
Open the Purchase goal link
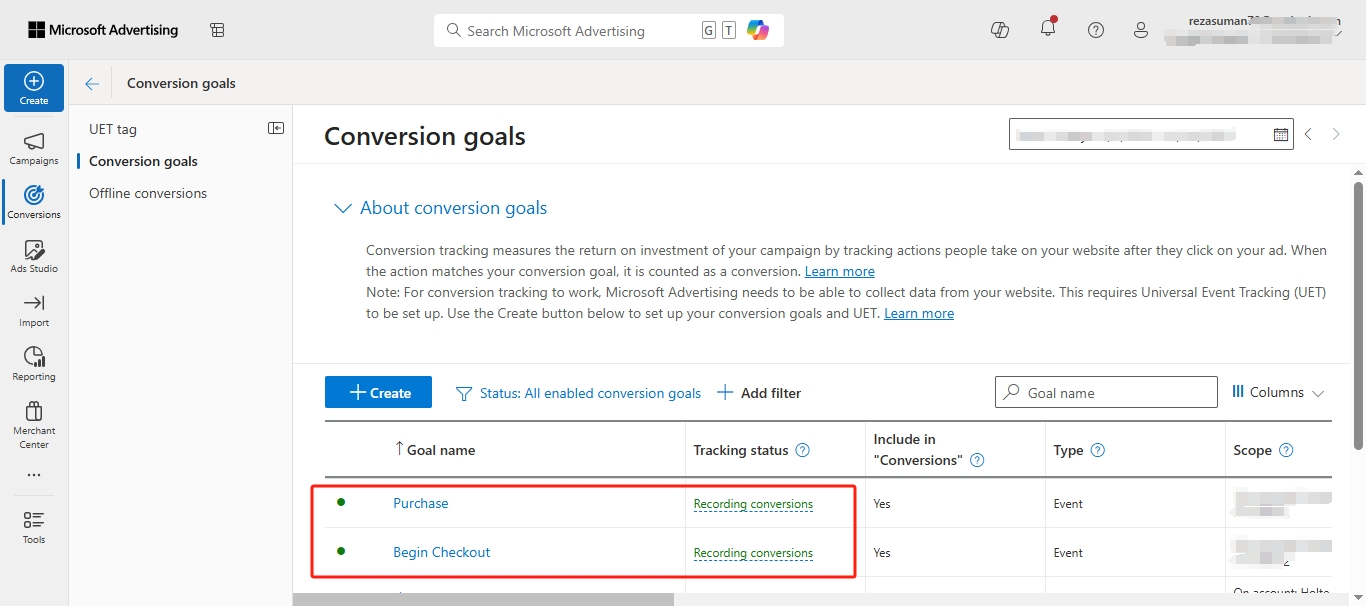click(x=421, y=503)
